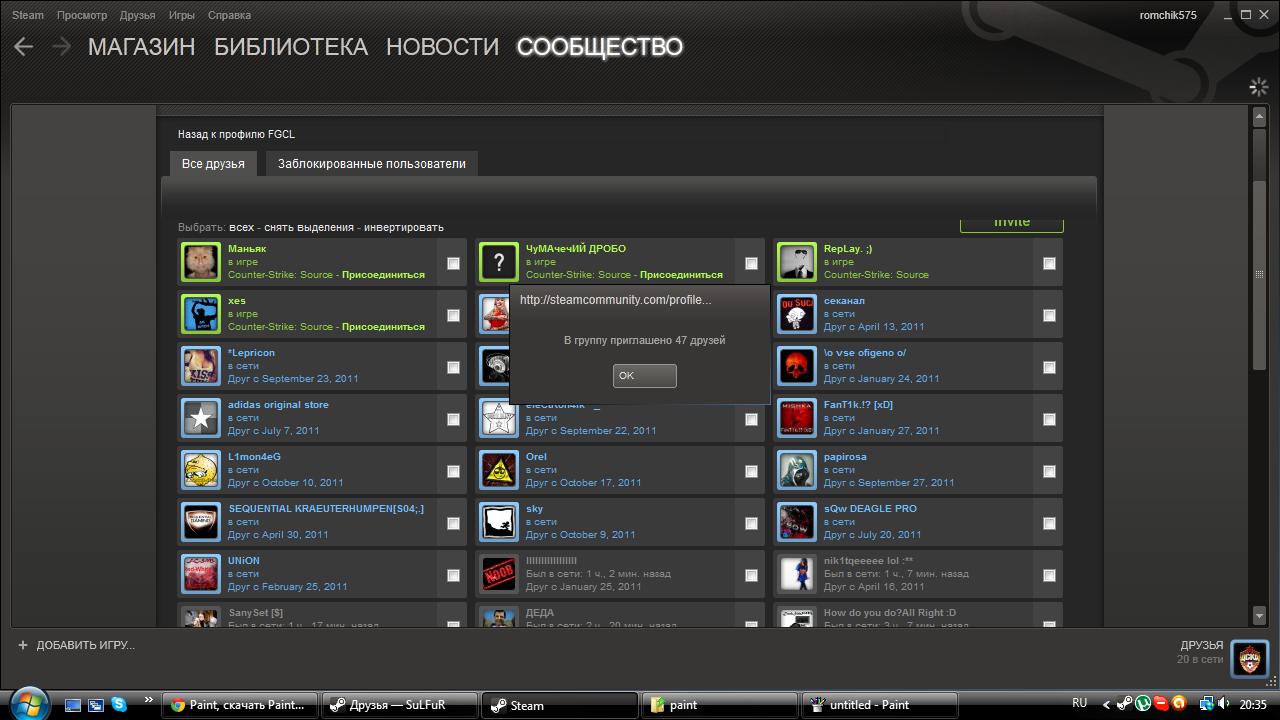This screenshot has height=720, width=1280.
Task: Open sky avatar
Action: click(499, 522)
